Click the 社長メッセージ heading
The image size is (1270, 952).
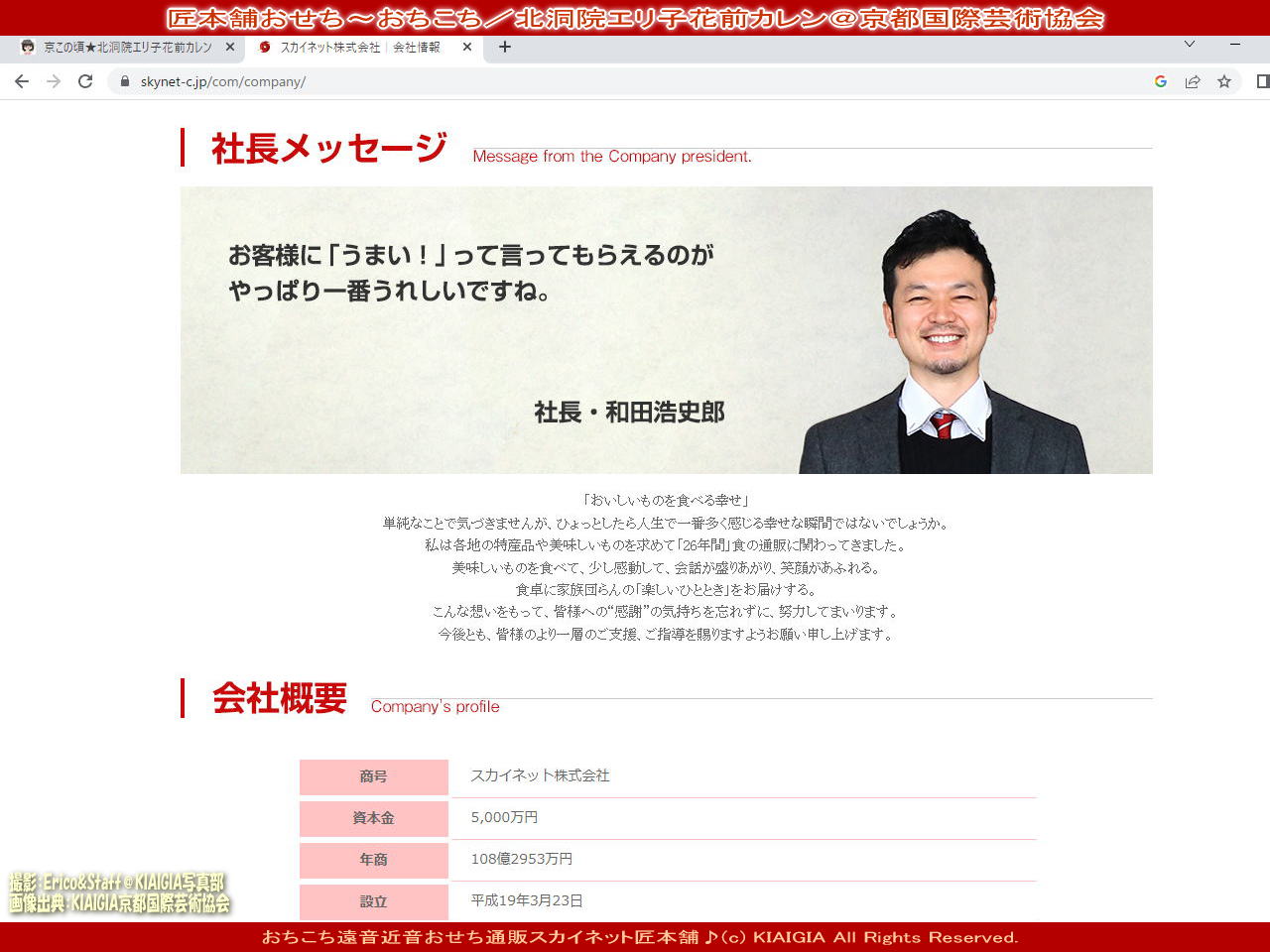point(328,149)
